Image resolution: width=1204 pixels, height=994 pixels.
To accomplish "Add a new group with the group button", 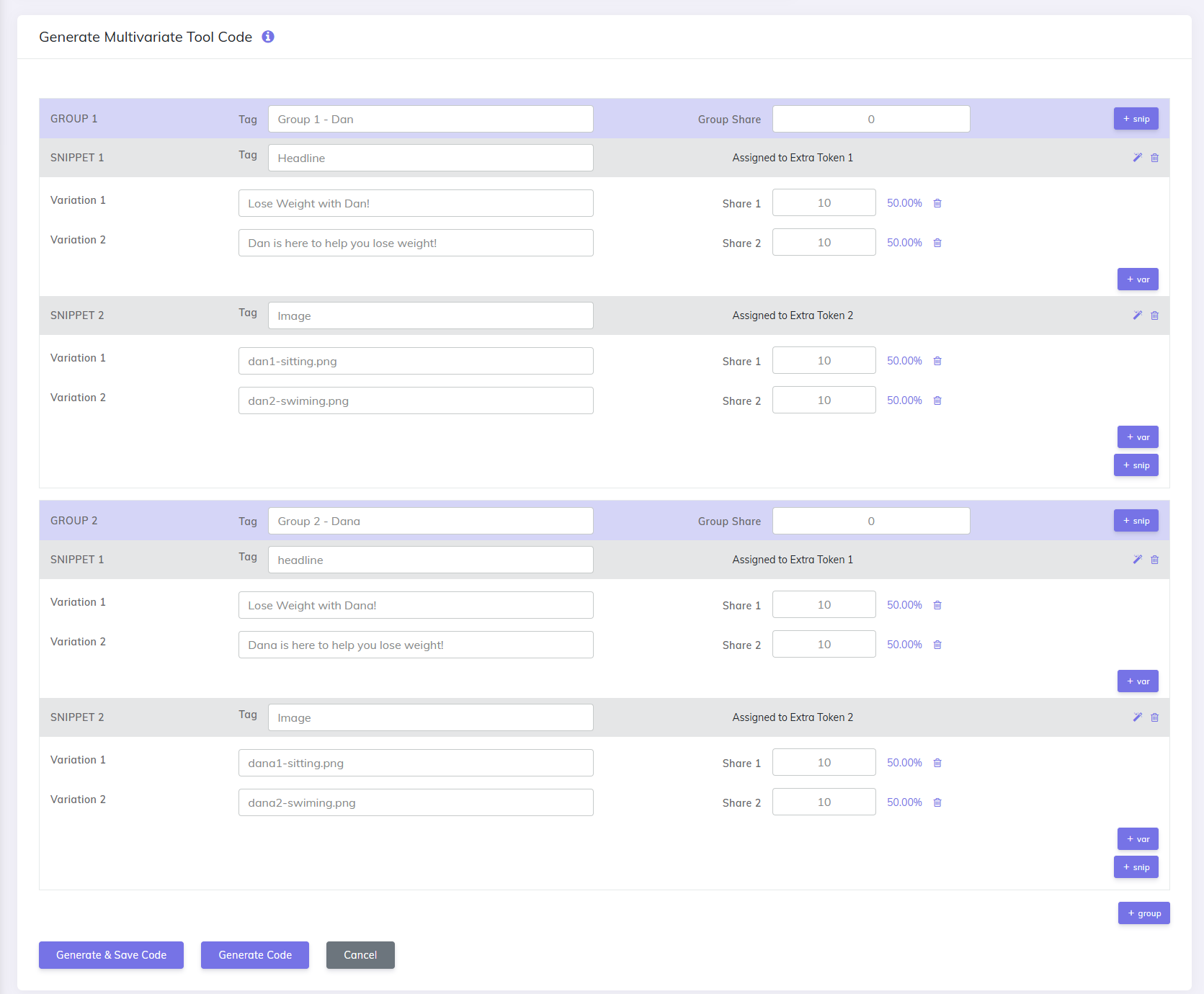I will (1143, 913).
